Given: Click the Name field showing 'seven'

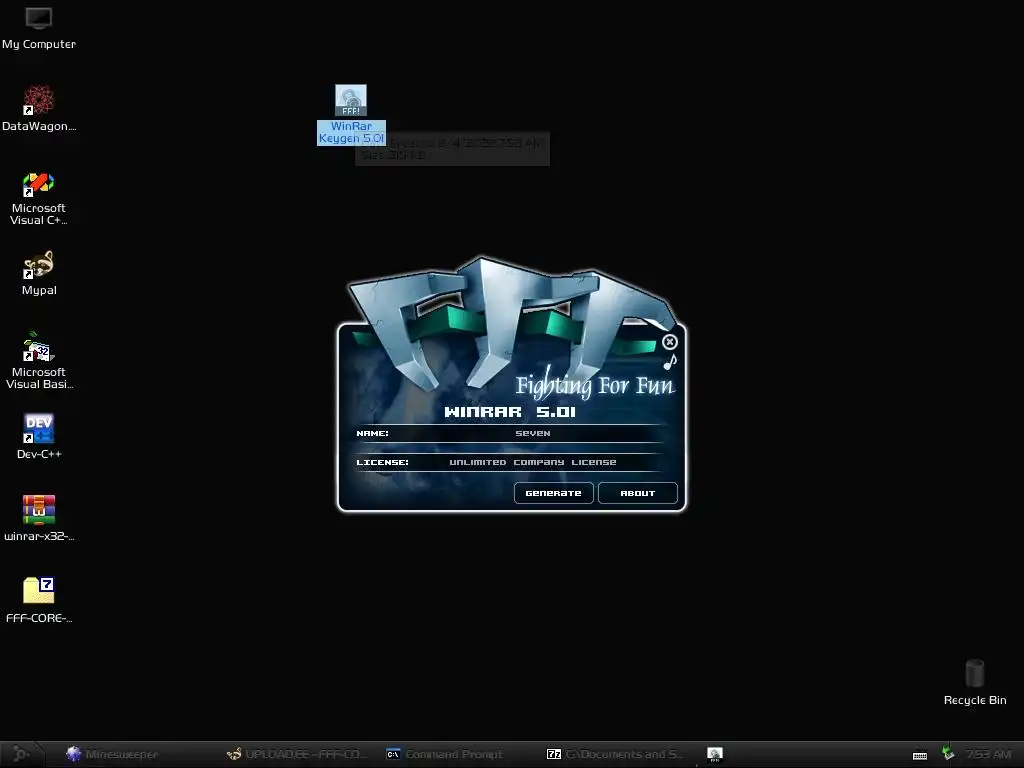Looking at the screenshot, I should point(532,433).
